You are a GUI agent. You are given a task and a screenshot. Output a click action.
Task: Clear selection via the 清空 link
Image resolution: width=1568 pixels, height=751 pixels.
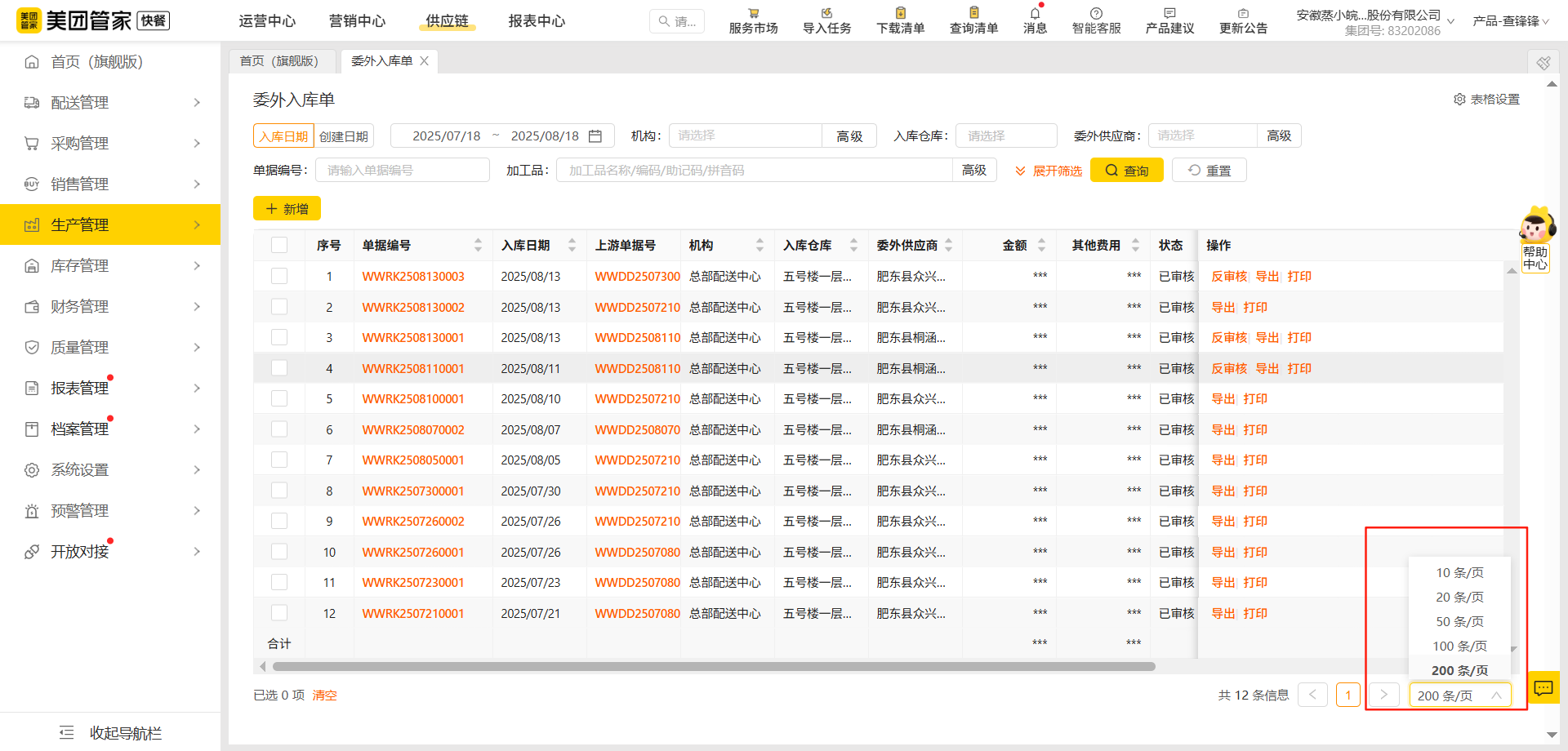[x=323, y=695]
